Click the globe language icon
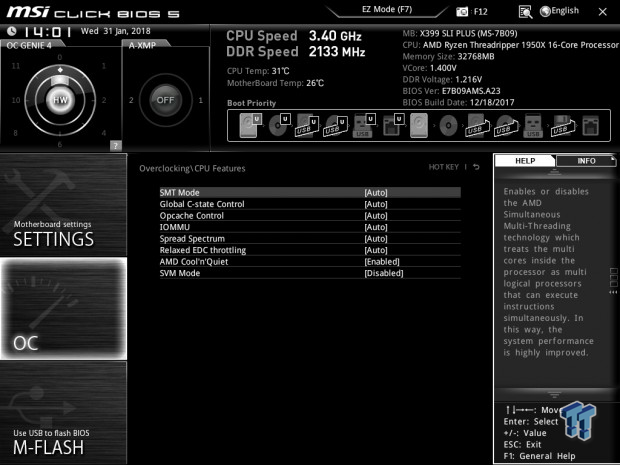 545,11
